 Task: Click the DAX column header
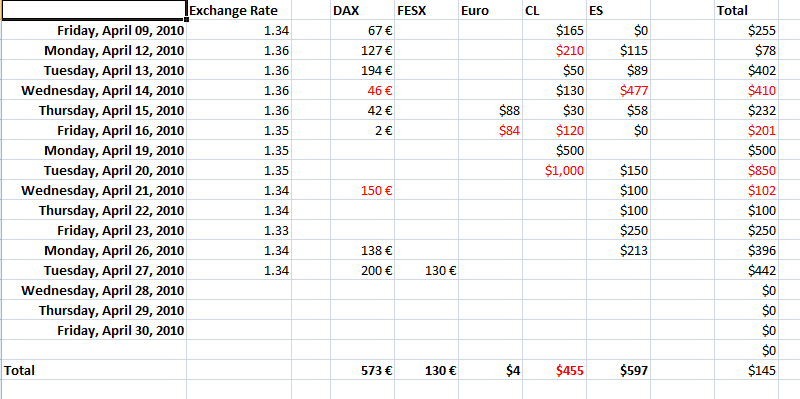[x=362, y=10]
